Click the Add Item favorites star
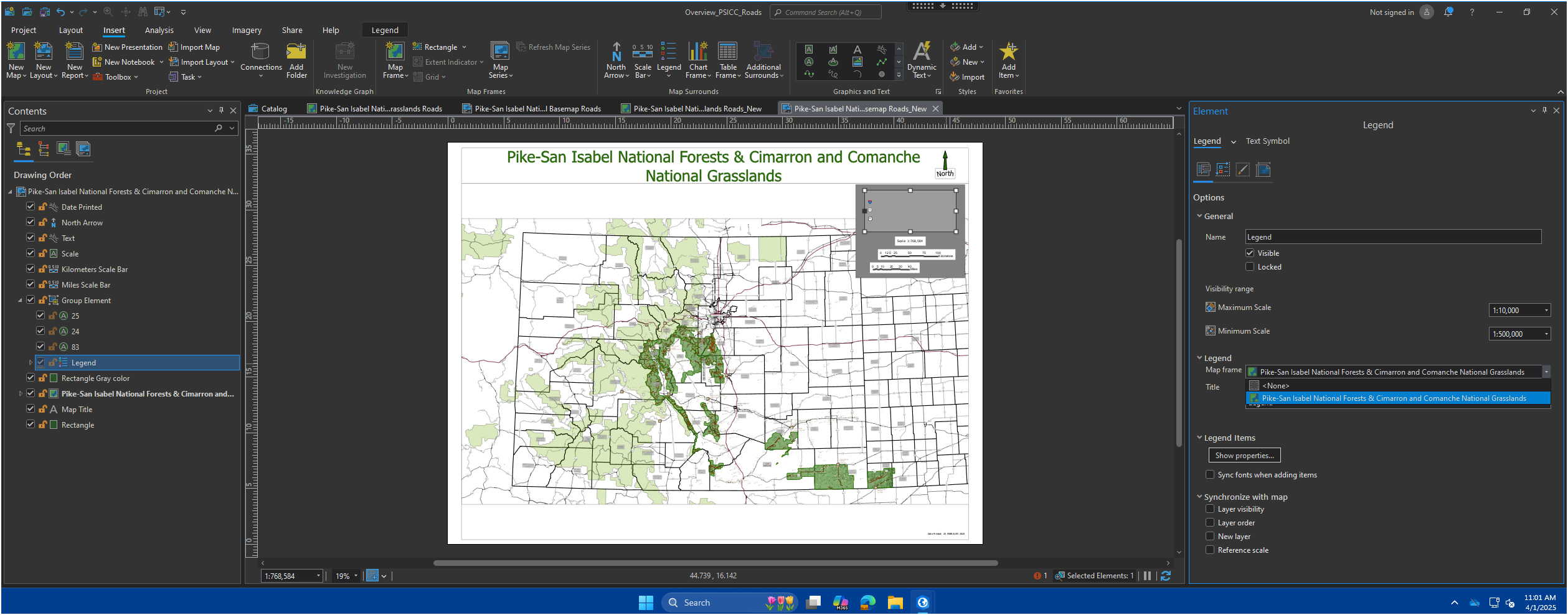Screen dimensions: 1568x615 coord(1009,60)
